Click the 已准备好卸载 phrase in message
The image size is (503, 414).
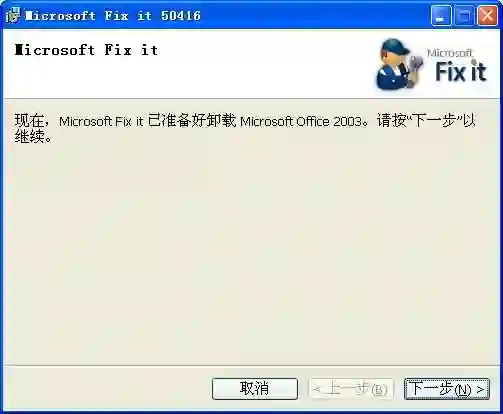[x=192, y=120]
